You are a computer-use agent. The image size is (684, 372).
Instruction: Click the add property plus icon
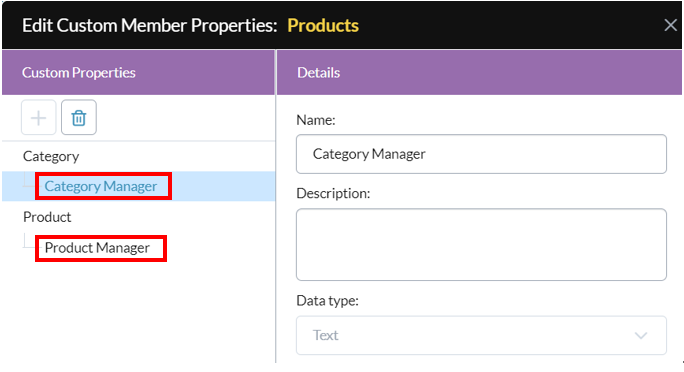39,118
